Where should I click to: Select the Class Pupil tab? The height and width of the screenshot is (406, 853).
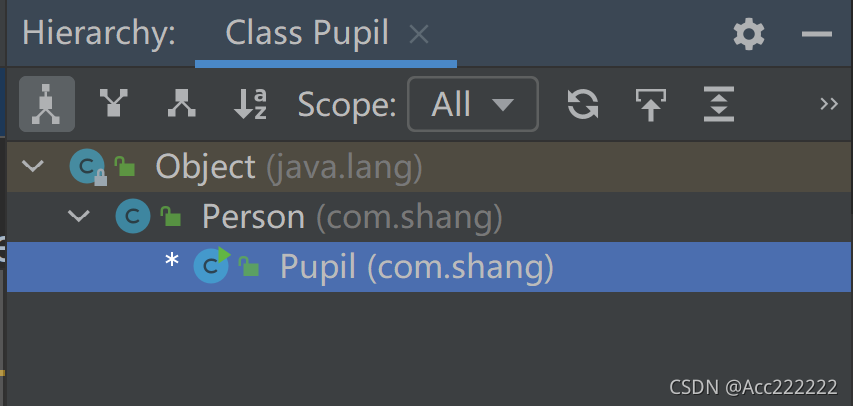tap(307, 34)
